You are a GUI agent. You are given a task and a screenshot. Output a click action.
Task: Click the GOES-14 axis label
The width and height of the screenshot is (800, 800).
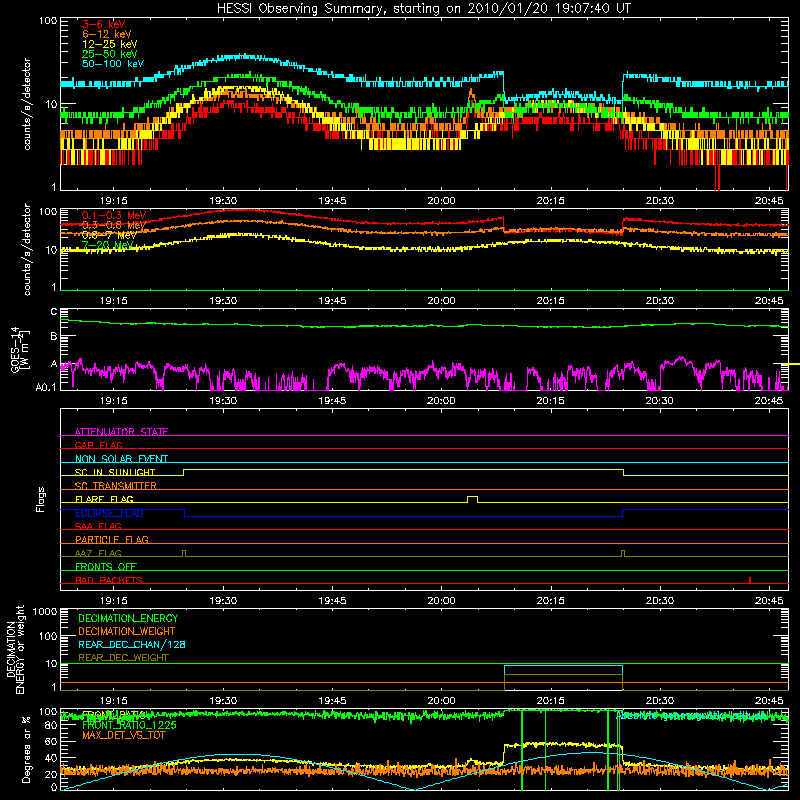click(x=19, y=349)
